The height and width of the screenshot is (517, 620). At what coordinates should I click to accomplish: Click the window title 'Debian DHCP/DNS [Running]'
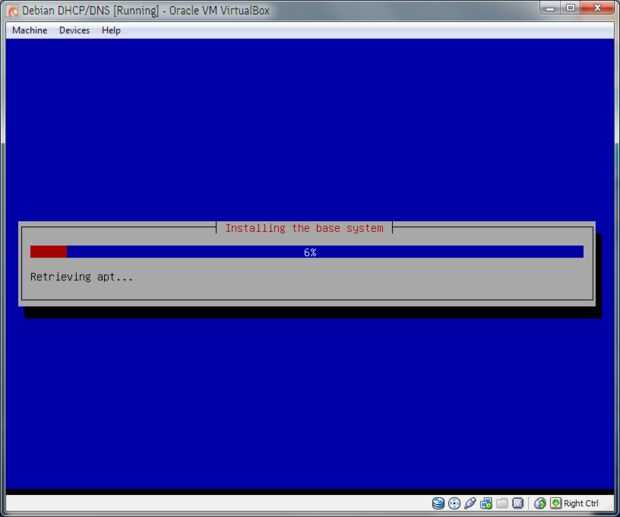coord(90,11)
